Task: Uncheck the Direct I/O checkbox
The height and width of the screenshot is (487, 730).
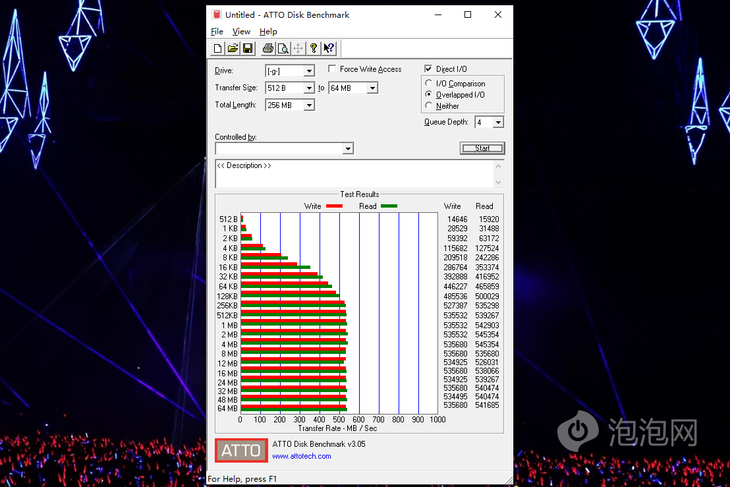Action: [x=428, y=69]
